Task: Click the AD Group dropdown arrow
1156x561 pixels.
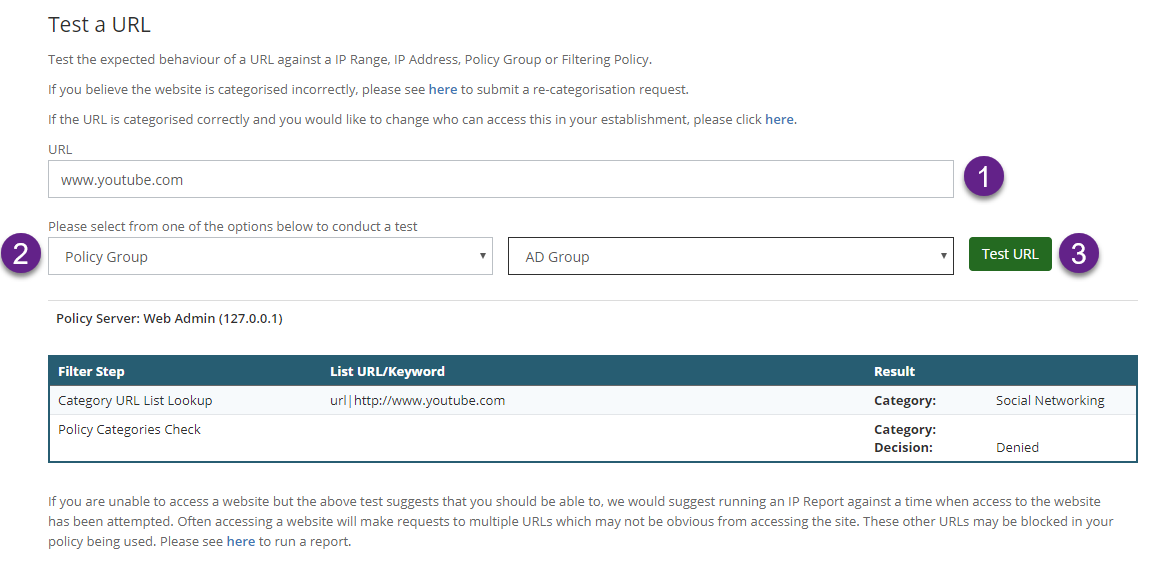Action: [x=943, y=256]
